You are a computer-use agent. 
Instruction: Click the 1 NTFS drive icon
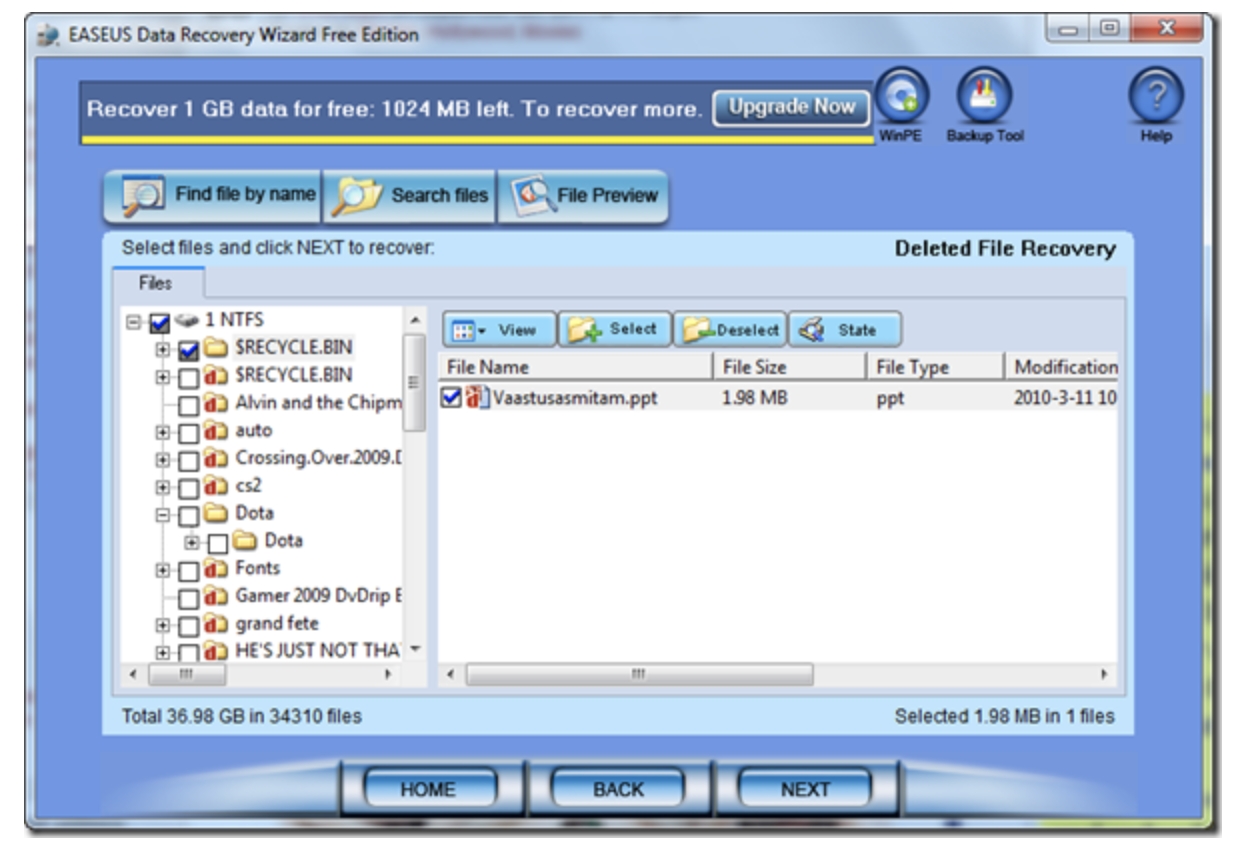click(x=186, y=322)
